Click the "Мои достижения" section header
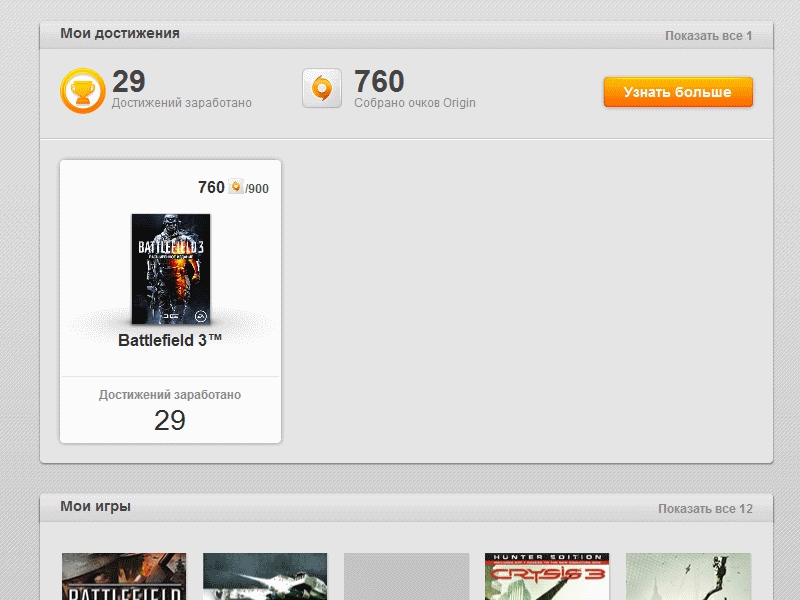 (120, 33)
